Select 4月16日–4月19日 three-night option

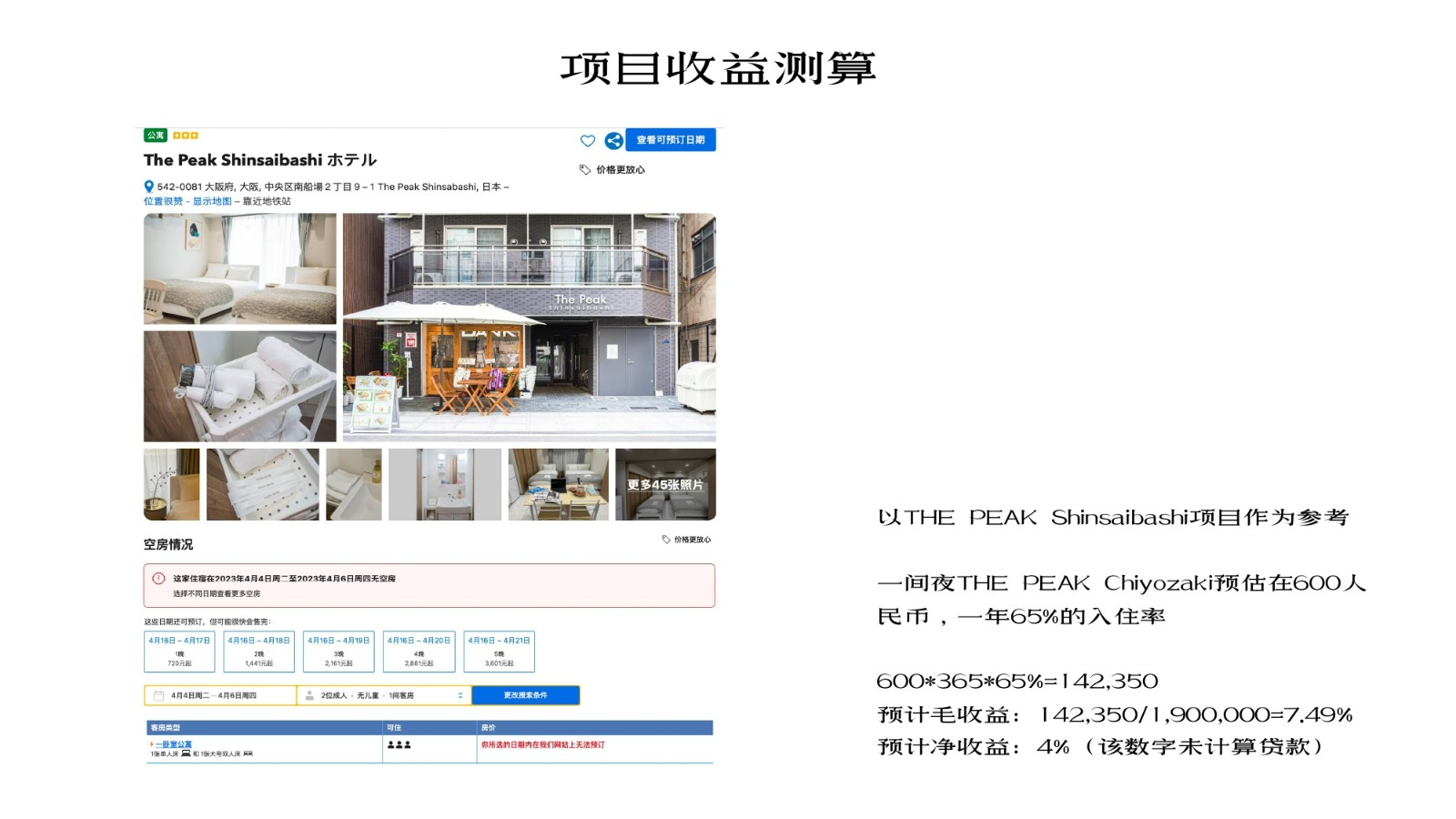(x=339, y=652)
